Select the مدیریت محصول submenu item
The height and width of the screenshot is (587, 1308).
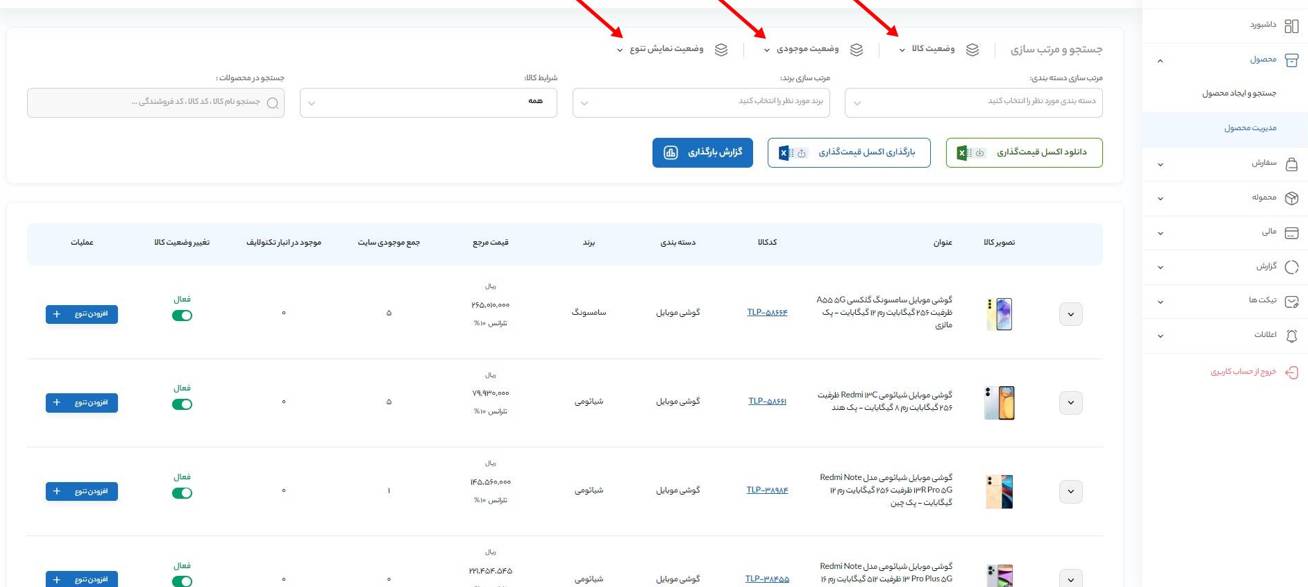point(1250,128)
